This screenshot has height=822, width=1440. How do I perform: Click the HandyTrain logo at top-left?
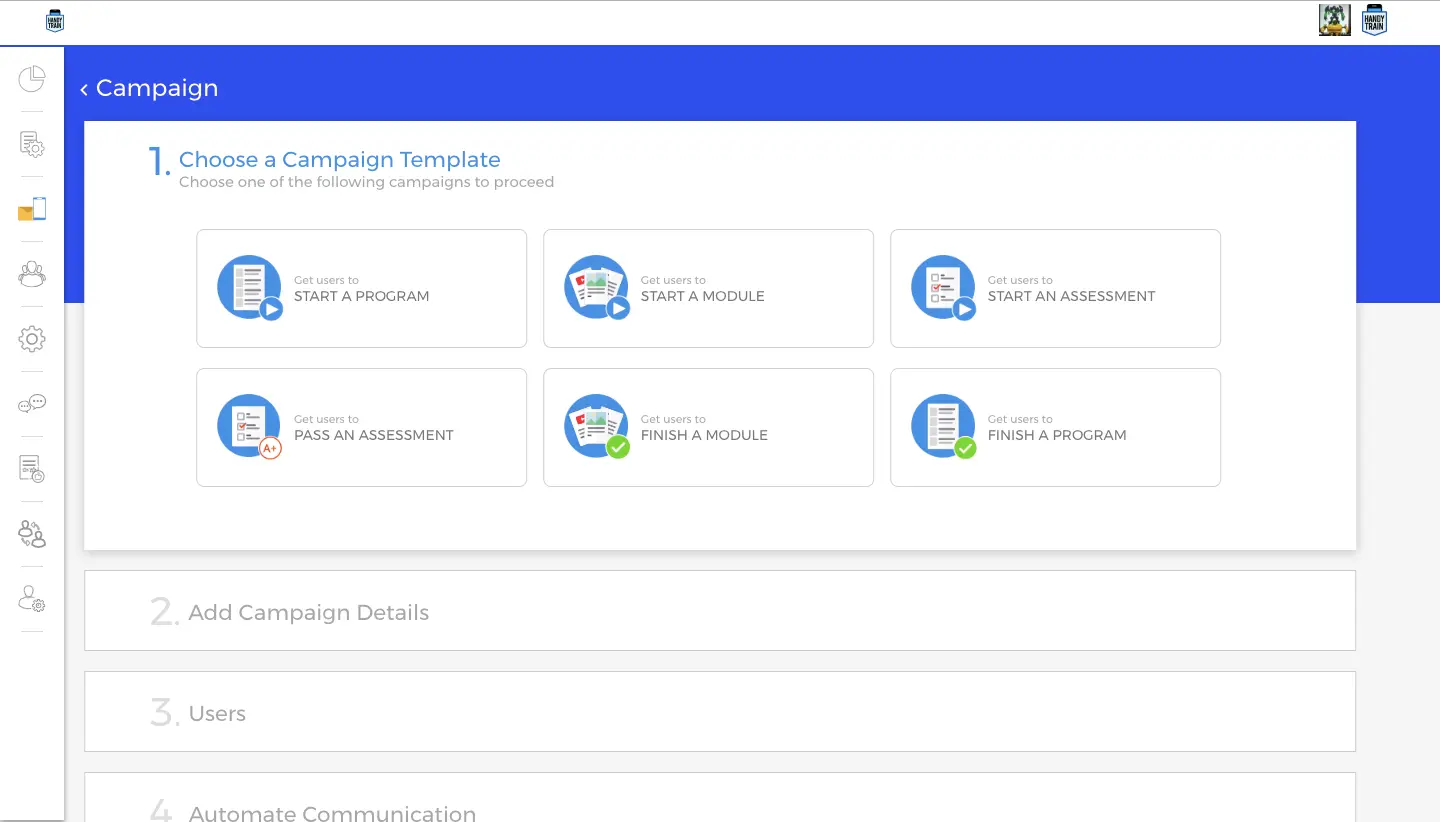pos(55,21)
